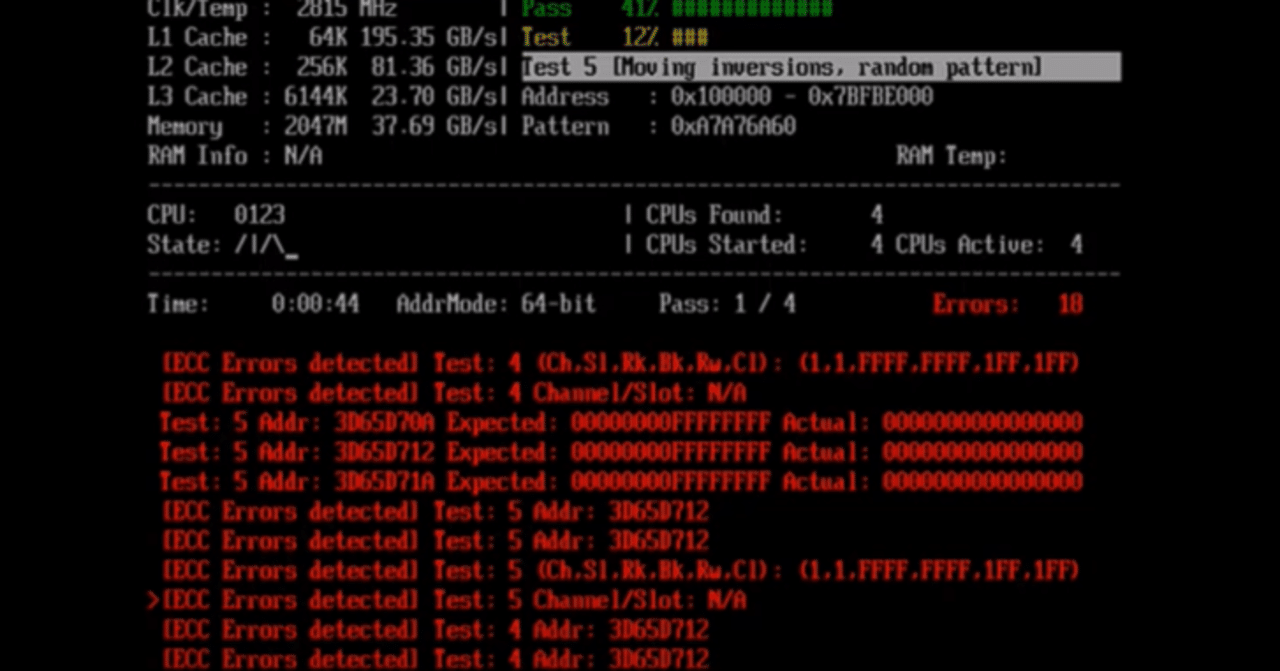The height and width of the screenshot is (671, 1280).
Task: Click the 'Pass: 1 / 4' counter
Action: [727, 304]
